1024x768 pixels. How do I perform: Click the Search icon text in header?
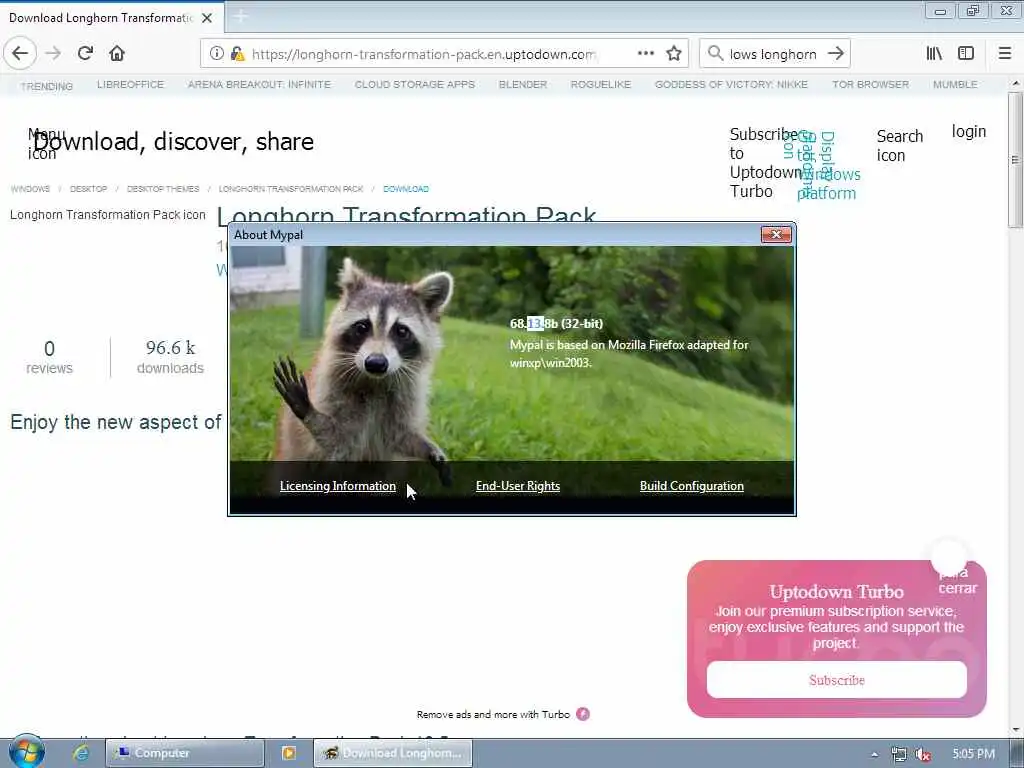tap(899, 146)
